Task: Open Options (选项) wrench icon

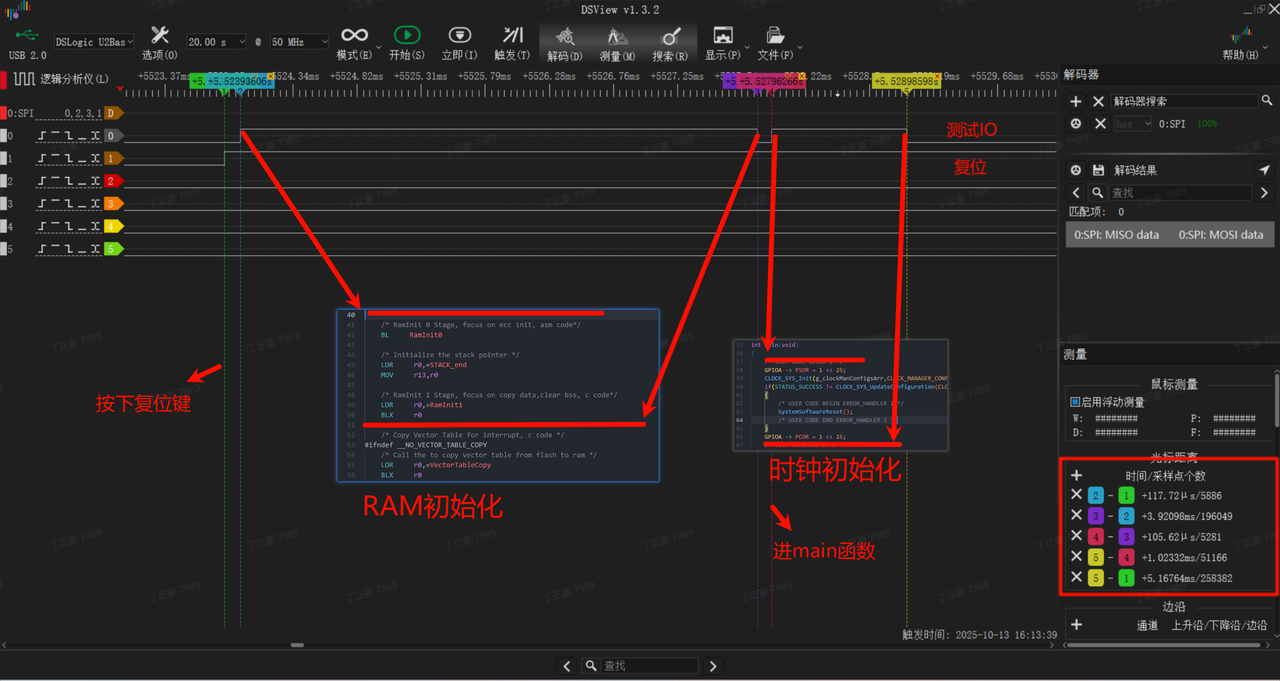Action: [159, 37]
